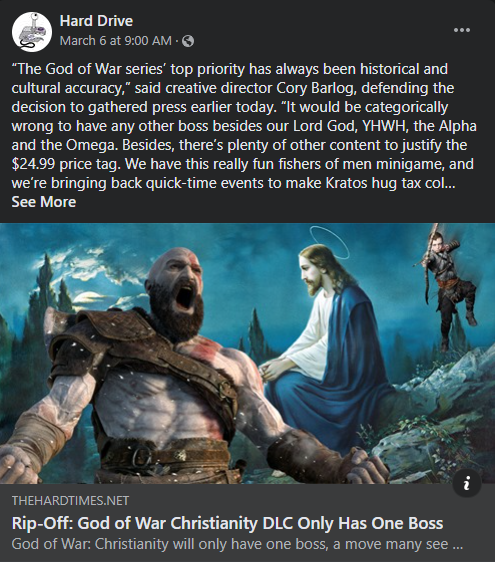Click the archer boy in the image
Screen dimensions: 495x562
point(448,287)
